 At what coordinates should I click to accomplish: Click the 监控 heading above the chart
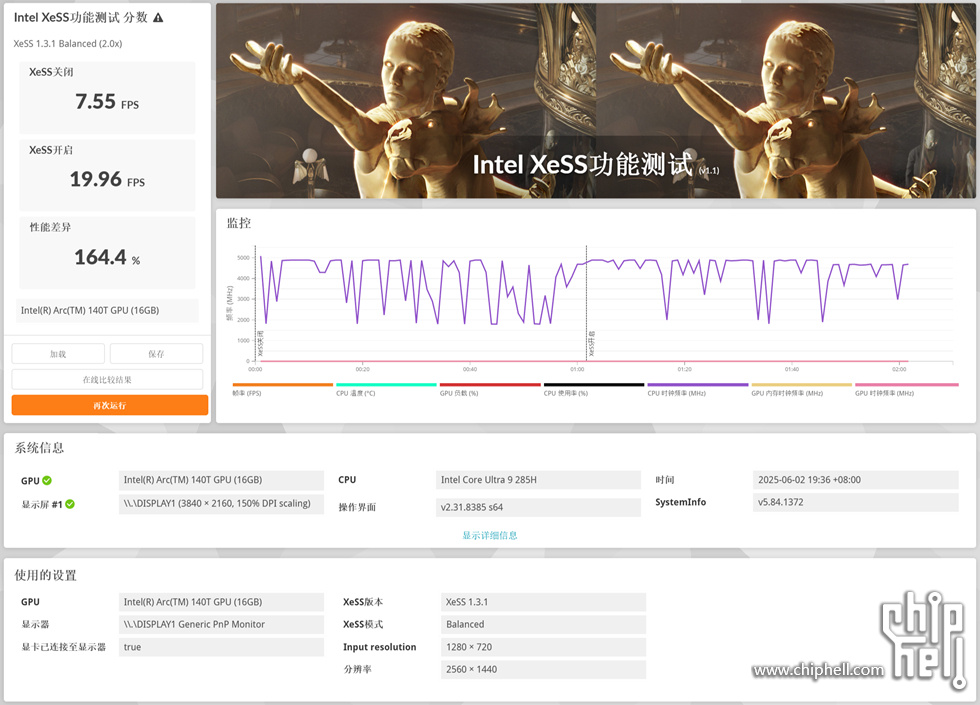pos(239,223)
